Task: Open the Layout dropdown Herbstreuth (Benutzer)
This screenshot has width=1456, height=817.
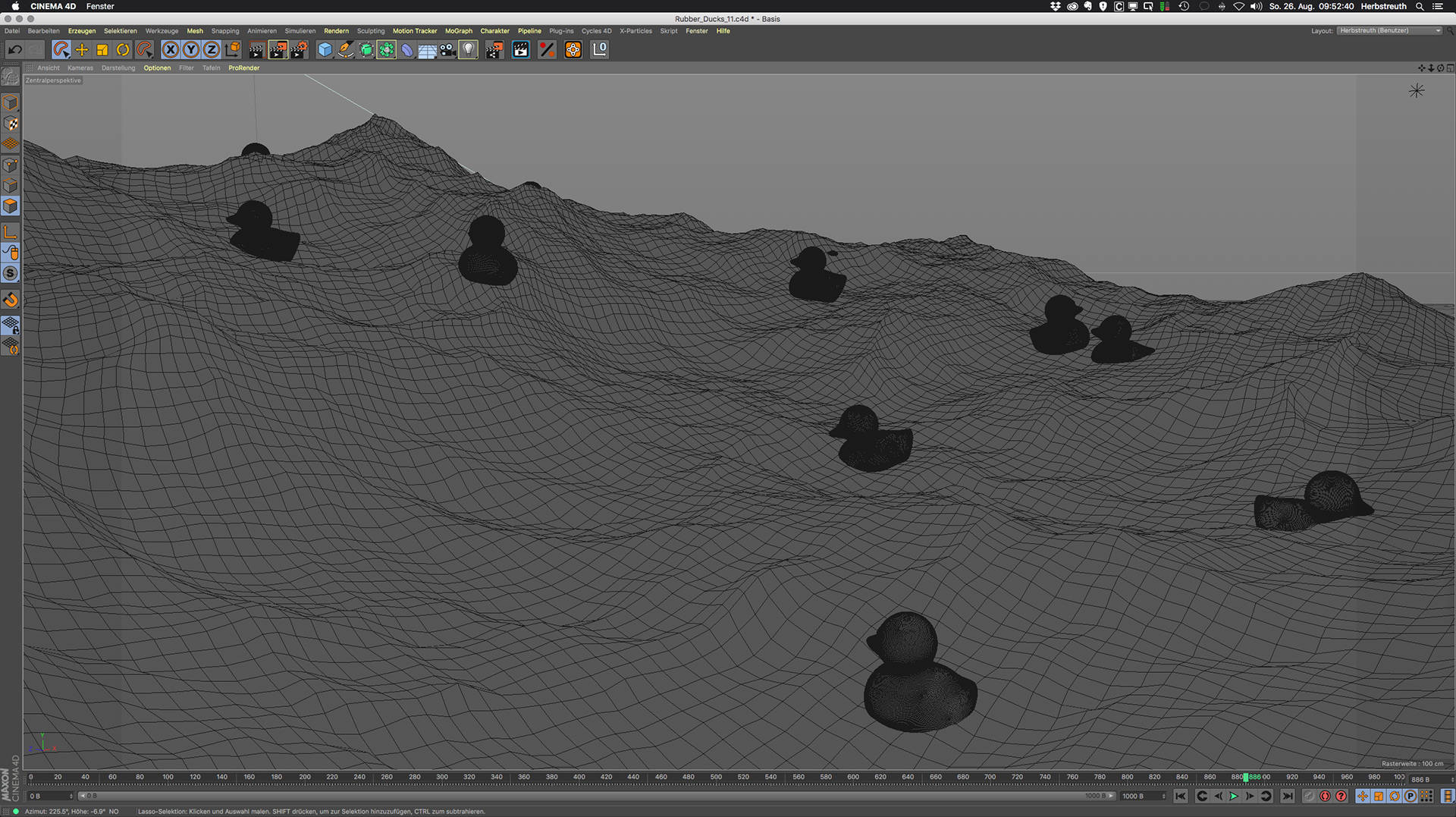Action: click(x=1389, y=30)
